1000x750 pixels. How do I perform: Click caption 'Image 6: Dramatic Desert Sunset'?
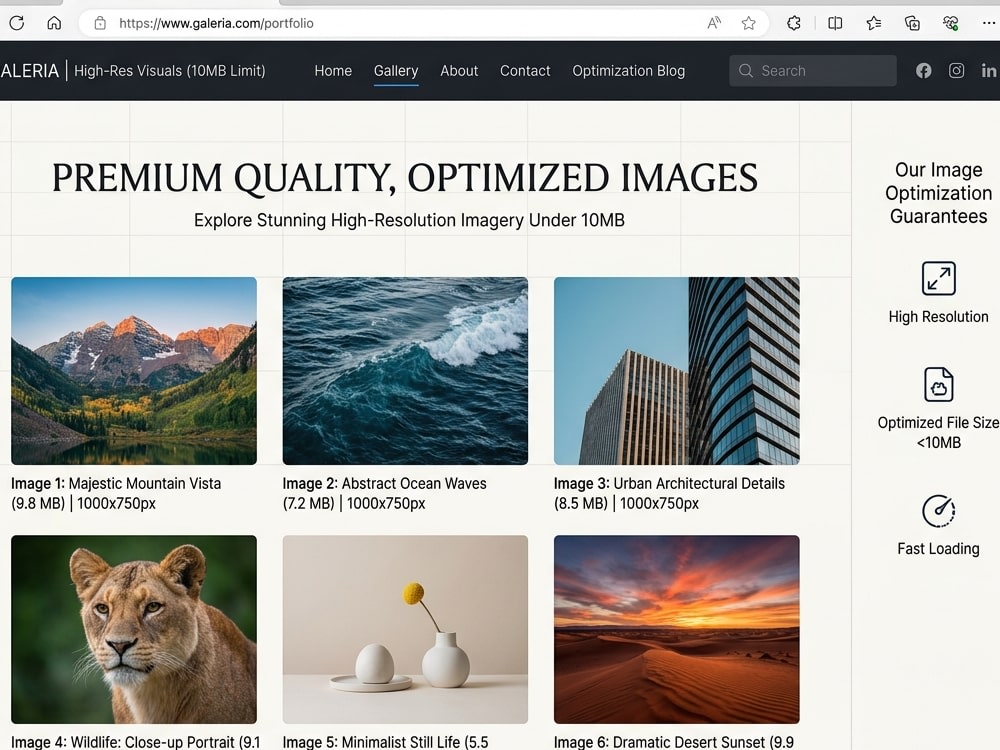(x=659, y=742)
